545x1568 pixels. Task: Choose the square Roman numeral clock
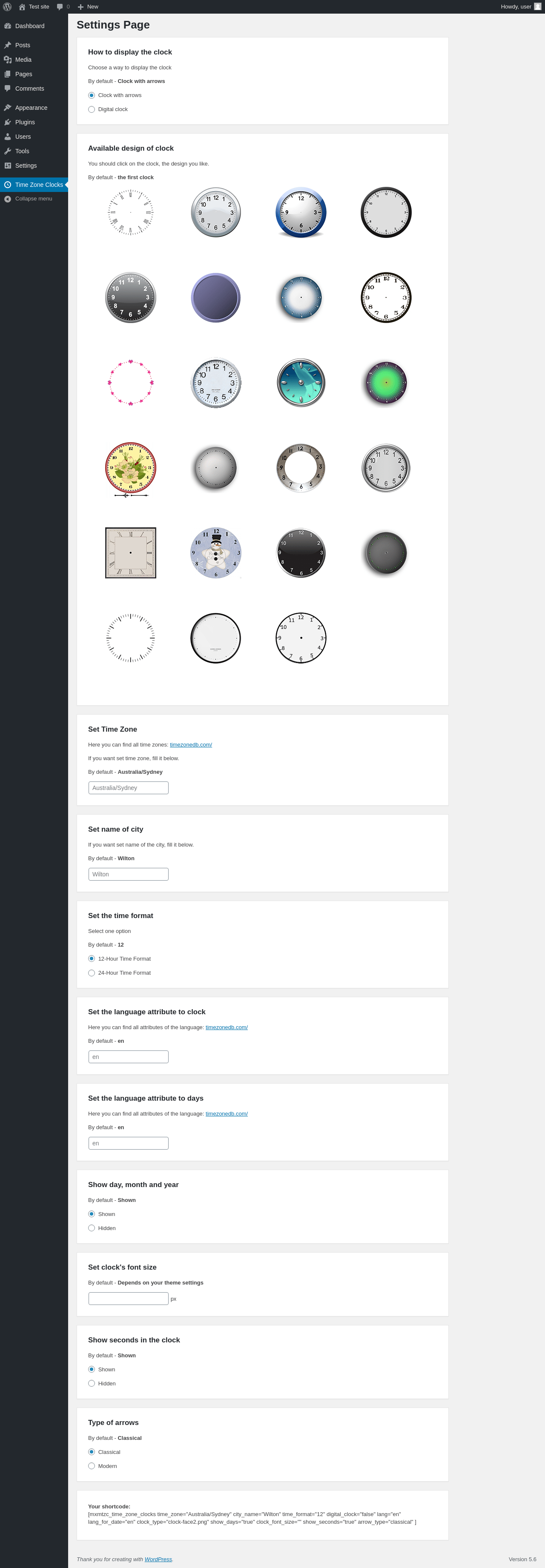[x=130, y=553]
